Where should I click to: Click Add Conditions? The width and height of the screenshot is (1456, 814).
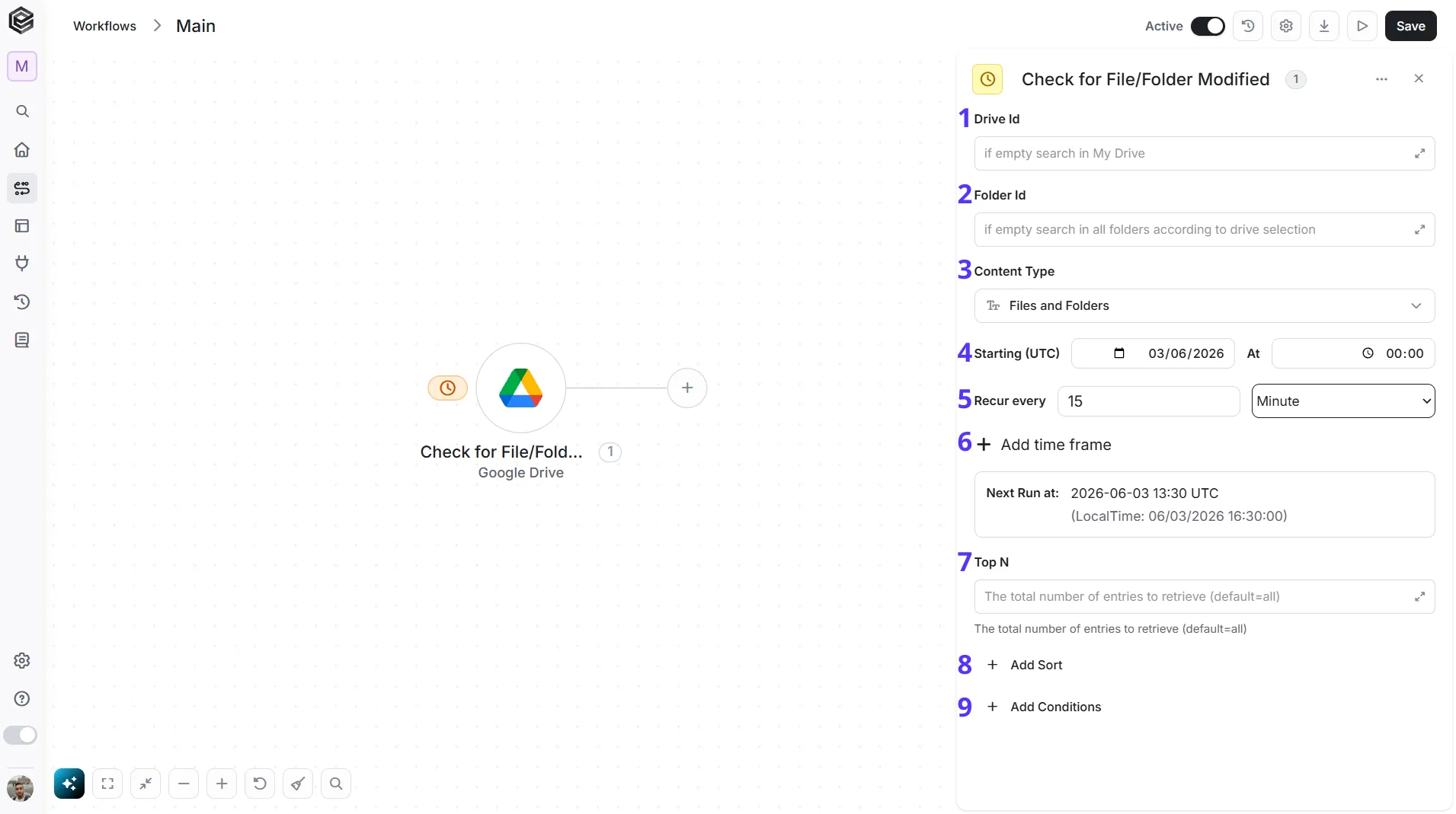click(1044, 707)
